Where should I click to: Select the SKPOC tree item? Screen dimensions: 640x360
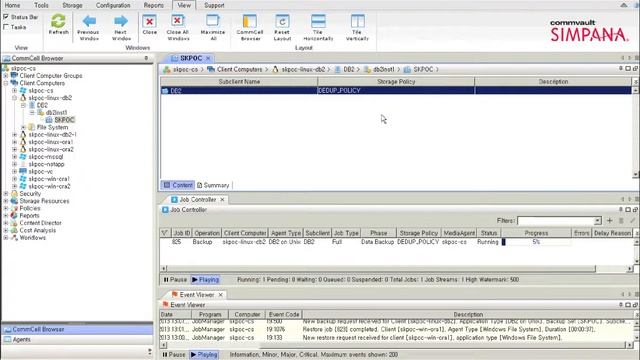point(64,120)
